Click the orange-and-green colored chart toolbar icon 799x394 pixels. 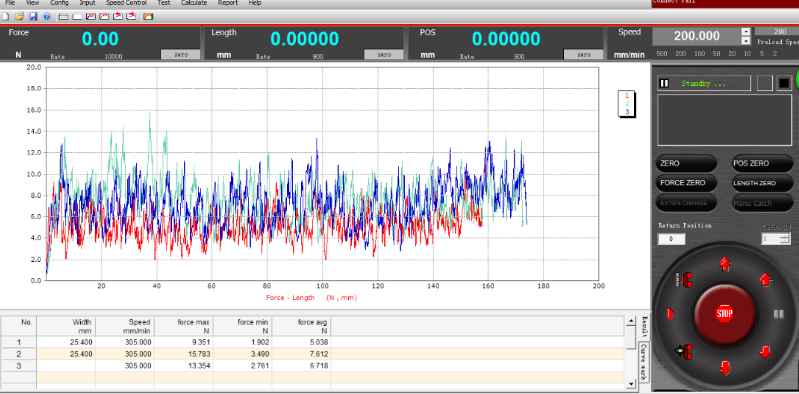point(148,17)
